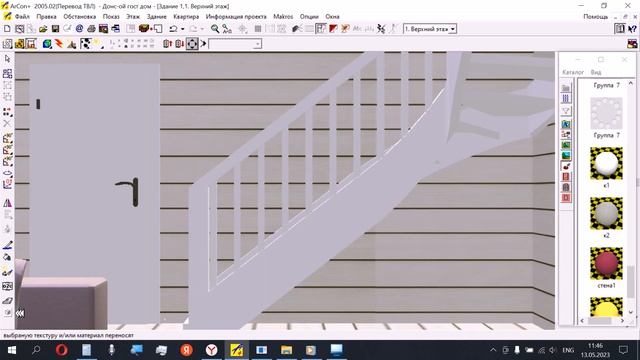The width and height of the screenshot is (640, 360).
Task: Click the magnifying glass zoom icon
Action: pyautogui.click(x=215, y=29)
